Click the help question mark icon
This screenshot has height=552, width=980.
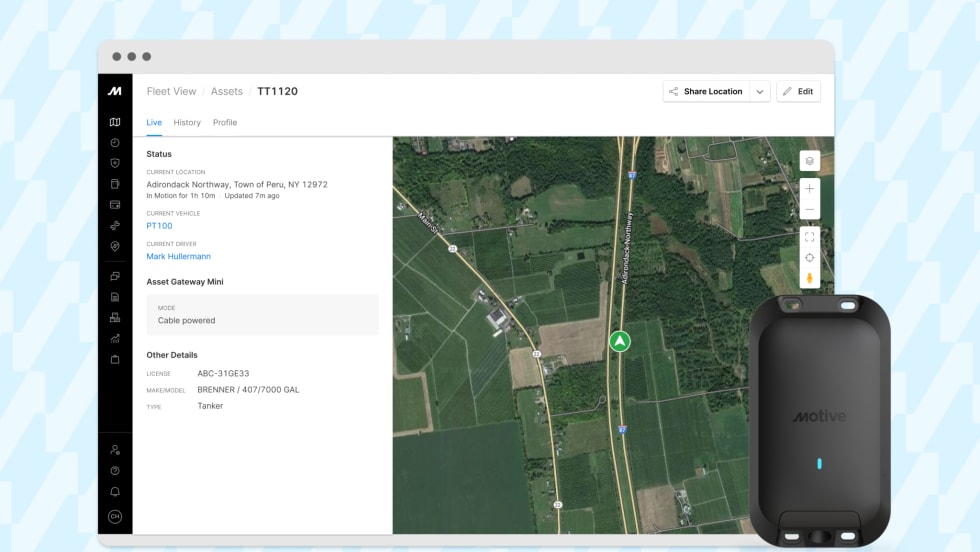115,470
